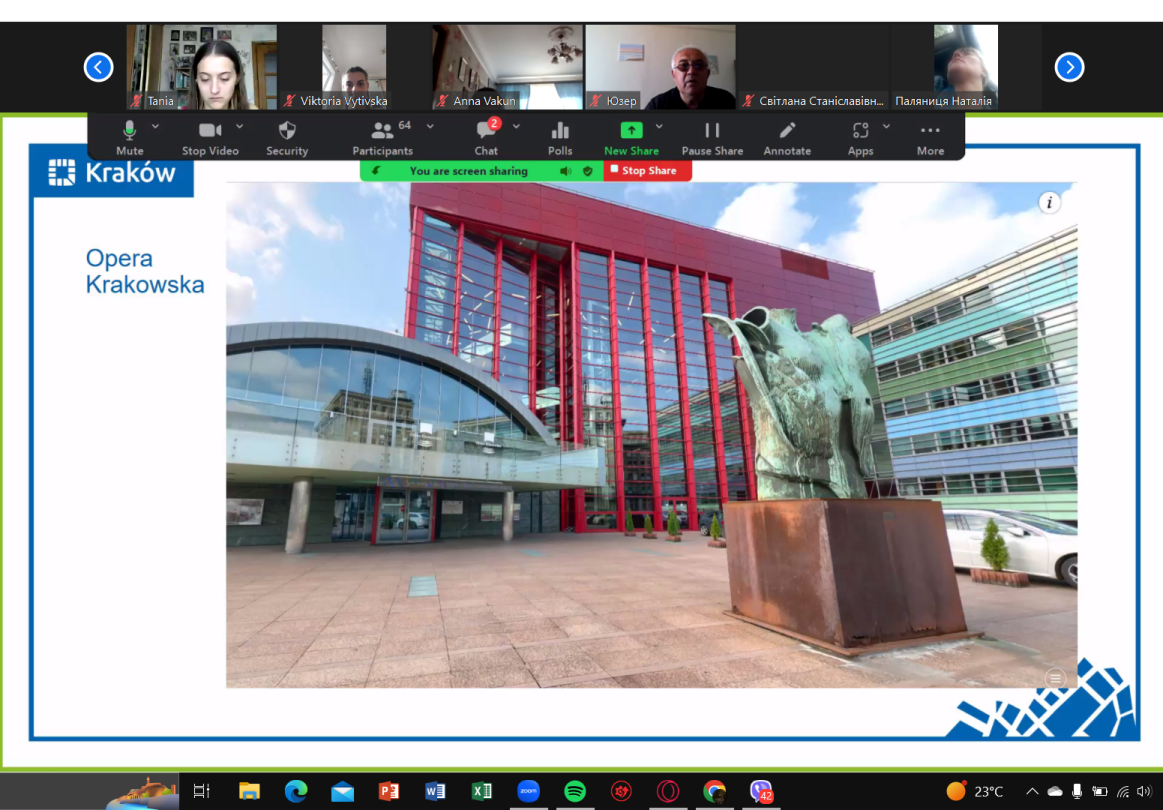
Task: Open Task View on the taskbar
Action: click(x=201, y=791)
